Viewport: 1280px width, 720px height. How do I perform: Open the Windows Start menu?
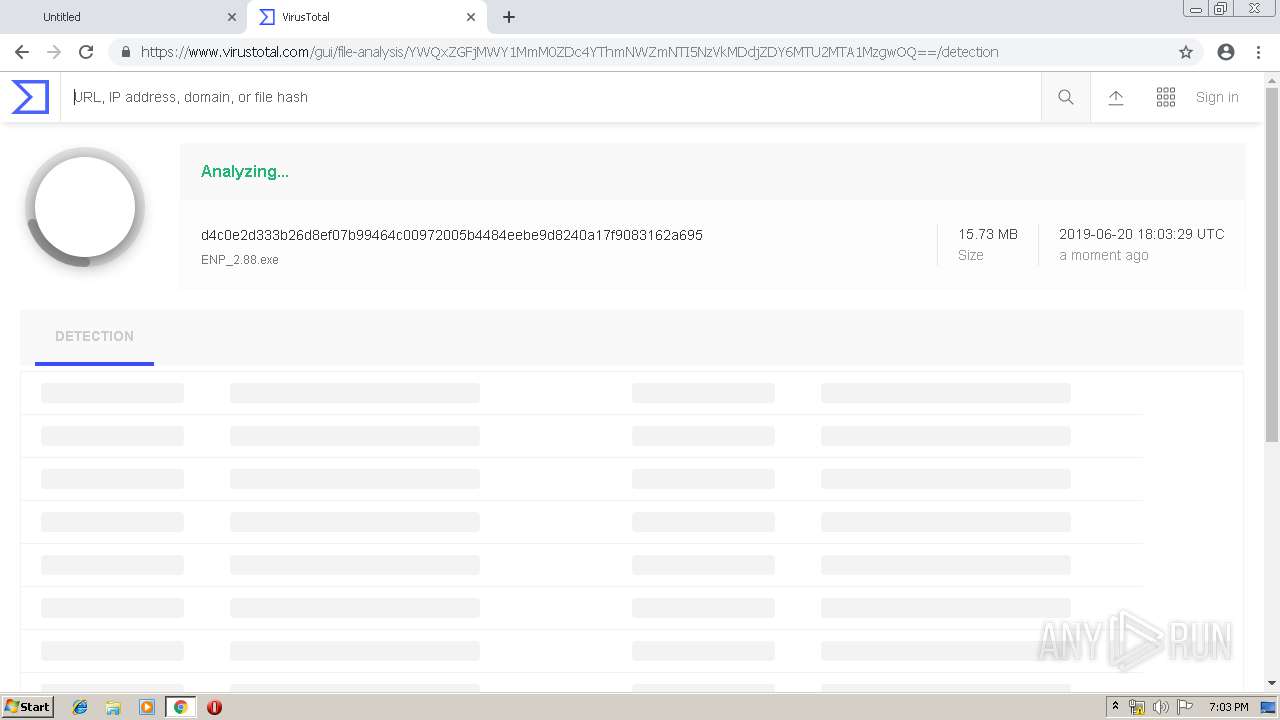pos(27,707)
